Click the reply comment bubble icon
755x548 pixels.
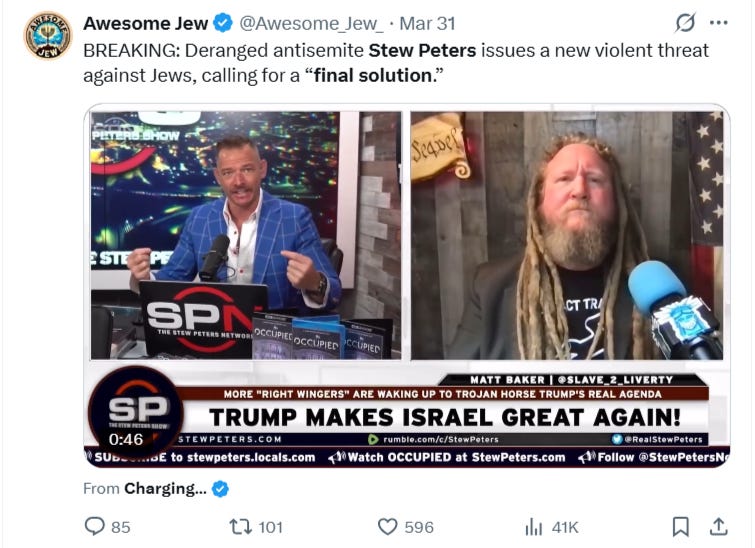pos(94,526)
